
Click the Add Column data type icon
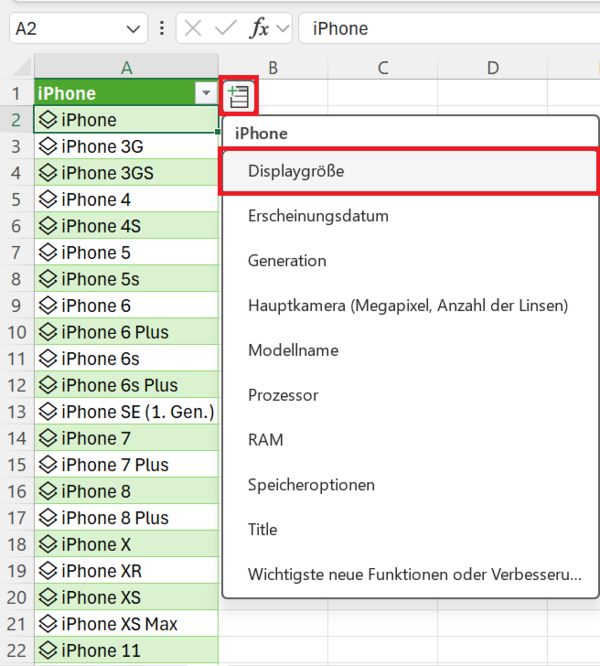240,96
